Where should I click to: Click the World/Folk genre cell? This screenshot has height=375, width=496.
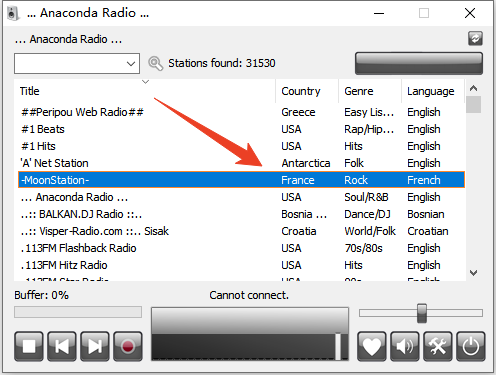coord(370,231)
